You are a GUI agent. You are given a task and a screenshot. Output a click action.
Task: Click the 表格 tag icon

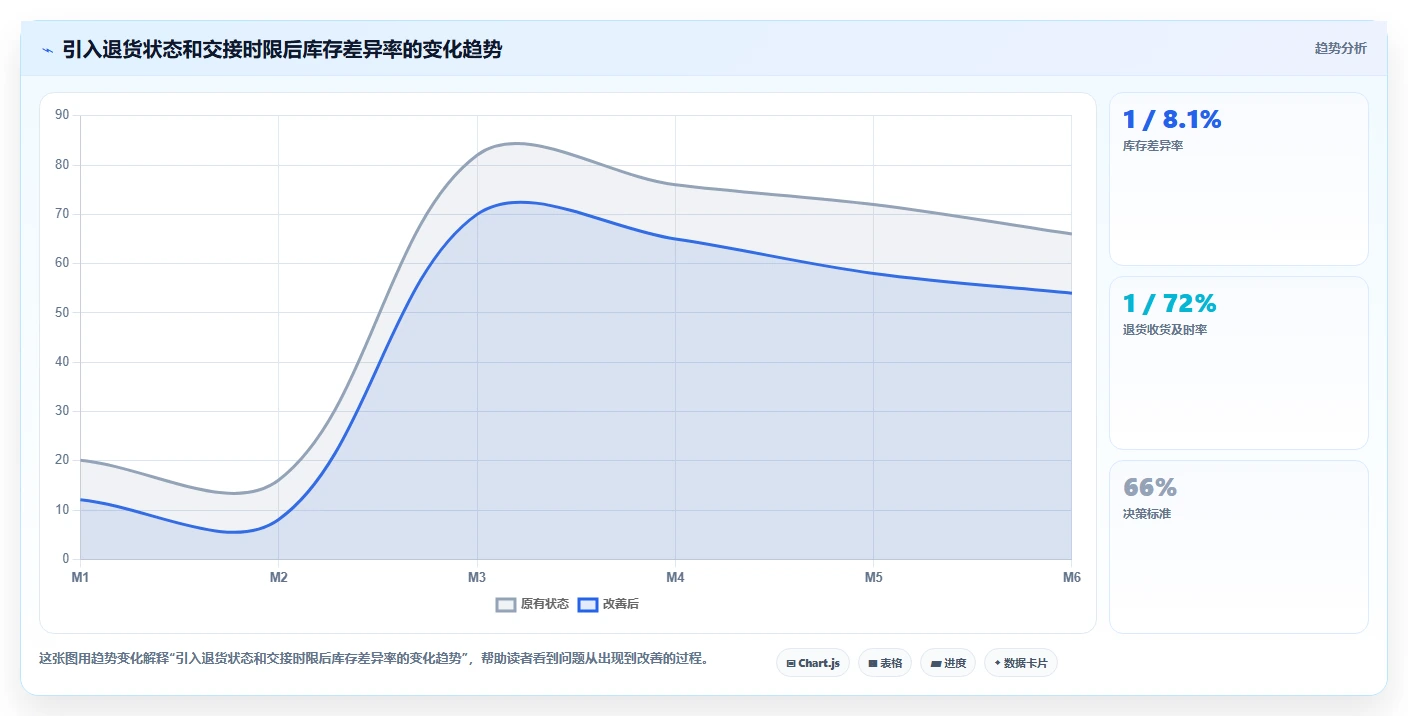[x=873, y=663]
